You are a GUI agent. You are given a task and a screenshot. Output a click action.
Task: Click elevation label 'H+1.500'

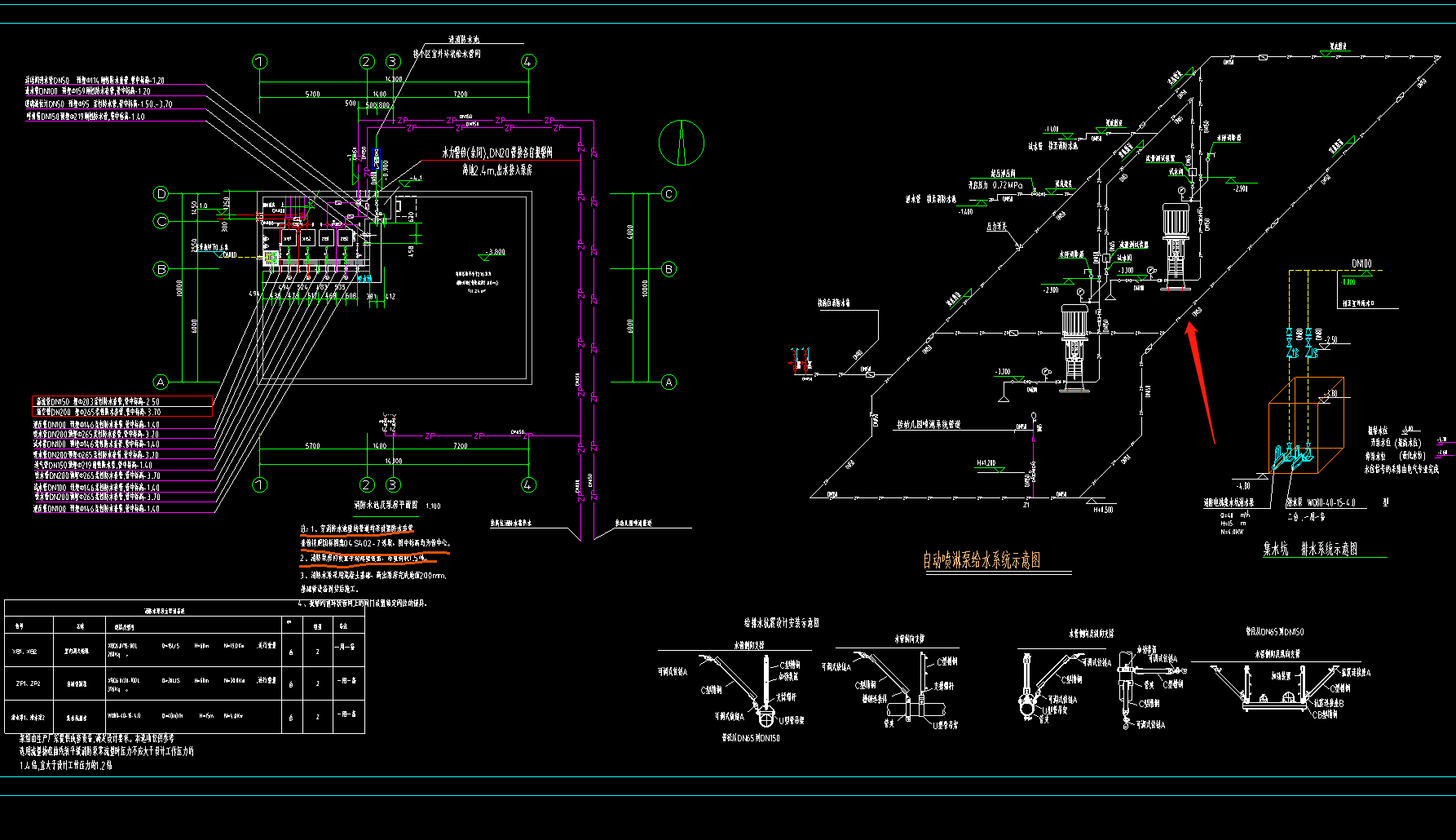pos(1103,510)
